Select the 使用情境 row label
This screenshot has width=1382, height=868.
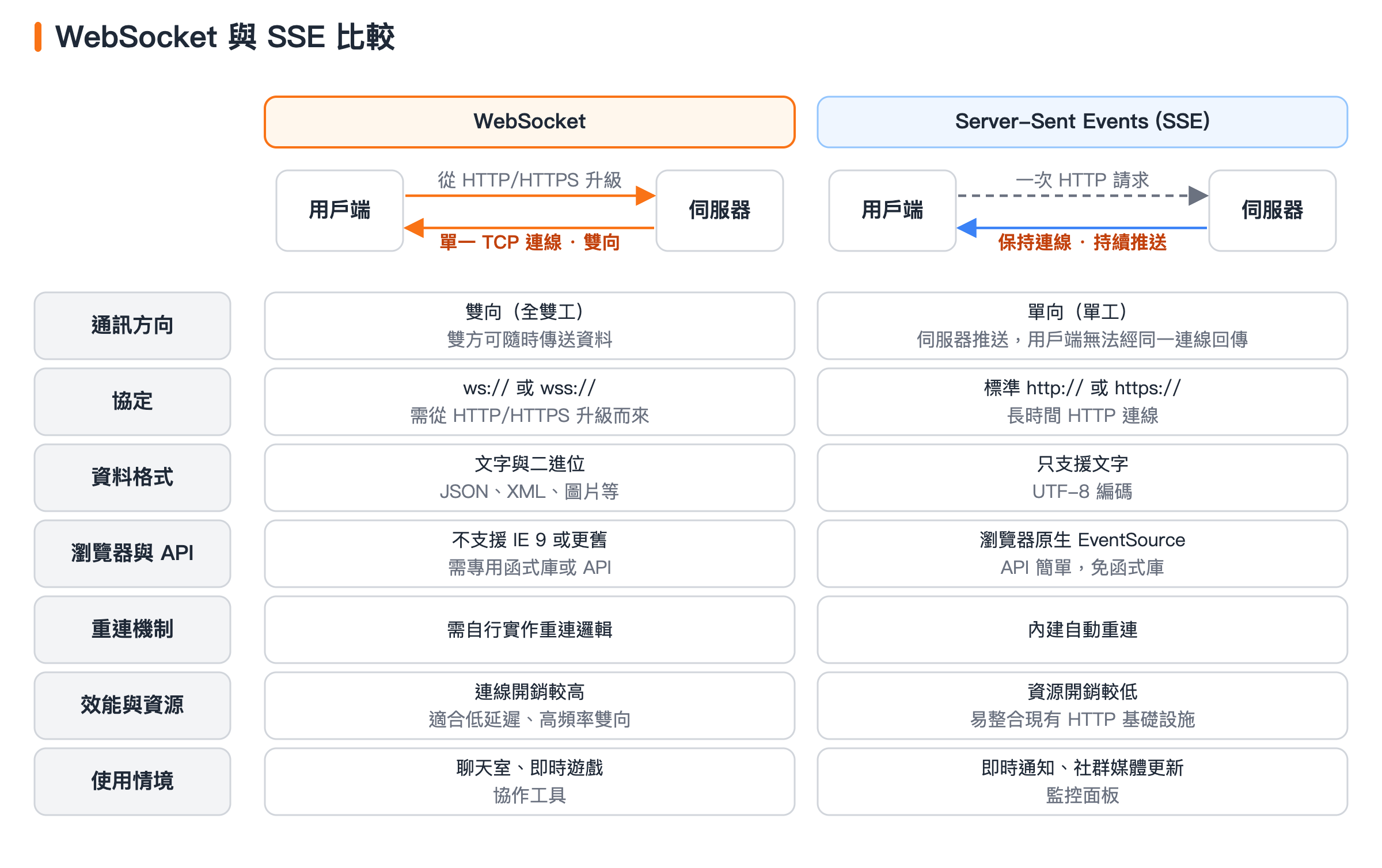[132, 782]
